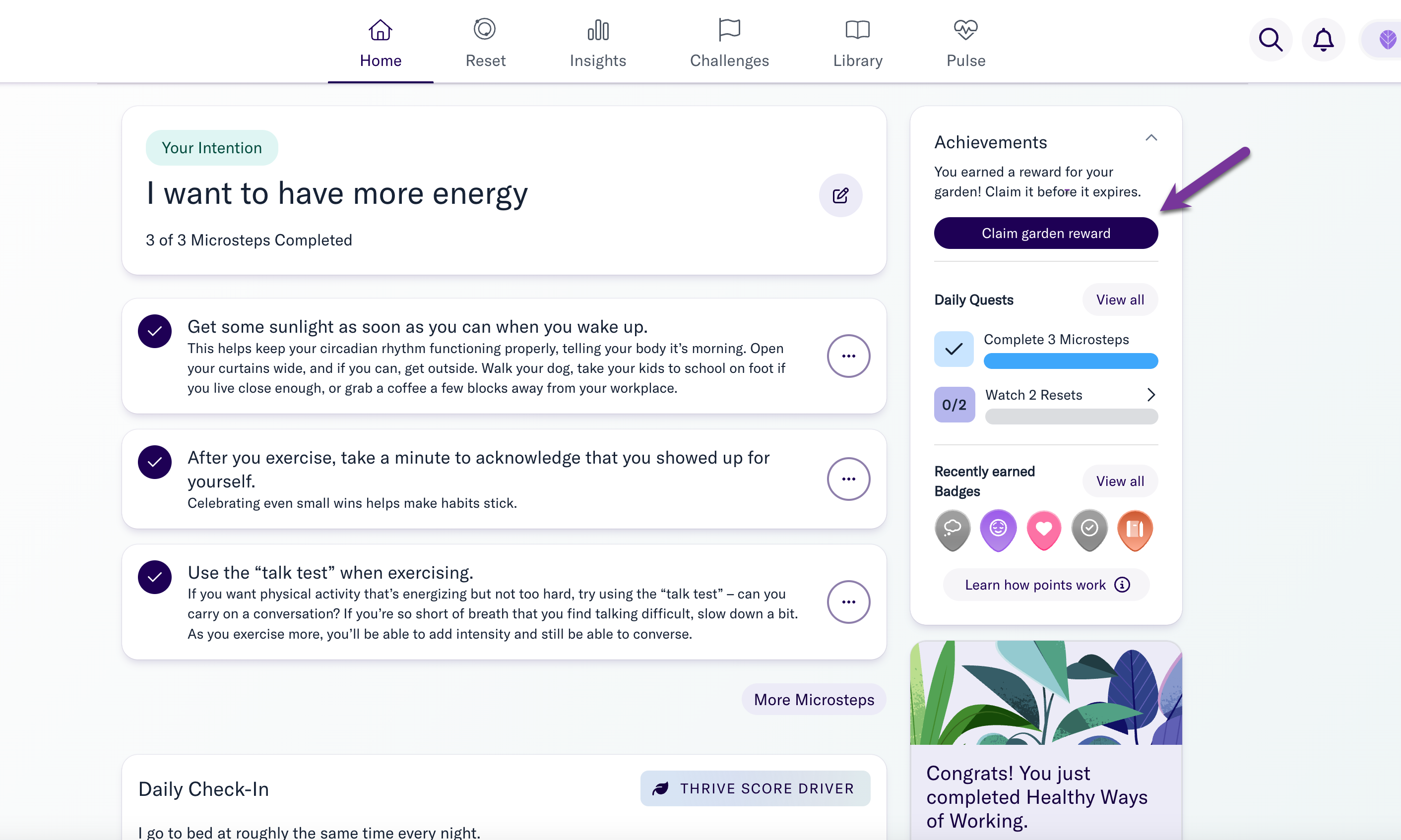Open the search magnifier icon
This screenshot has height=840, width=1401.
(1270, 40)
